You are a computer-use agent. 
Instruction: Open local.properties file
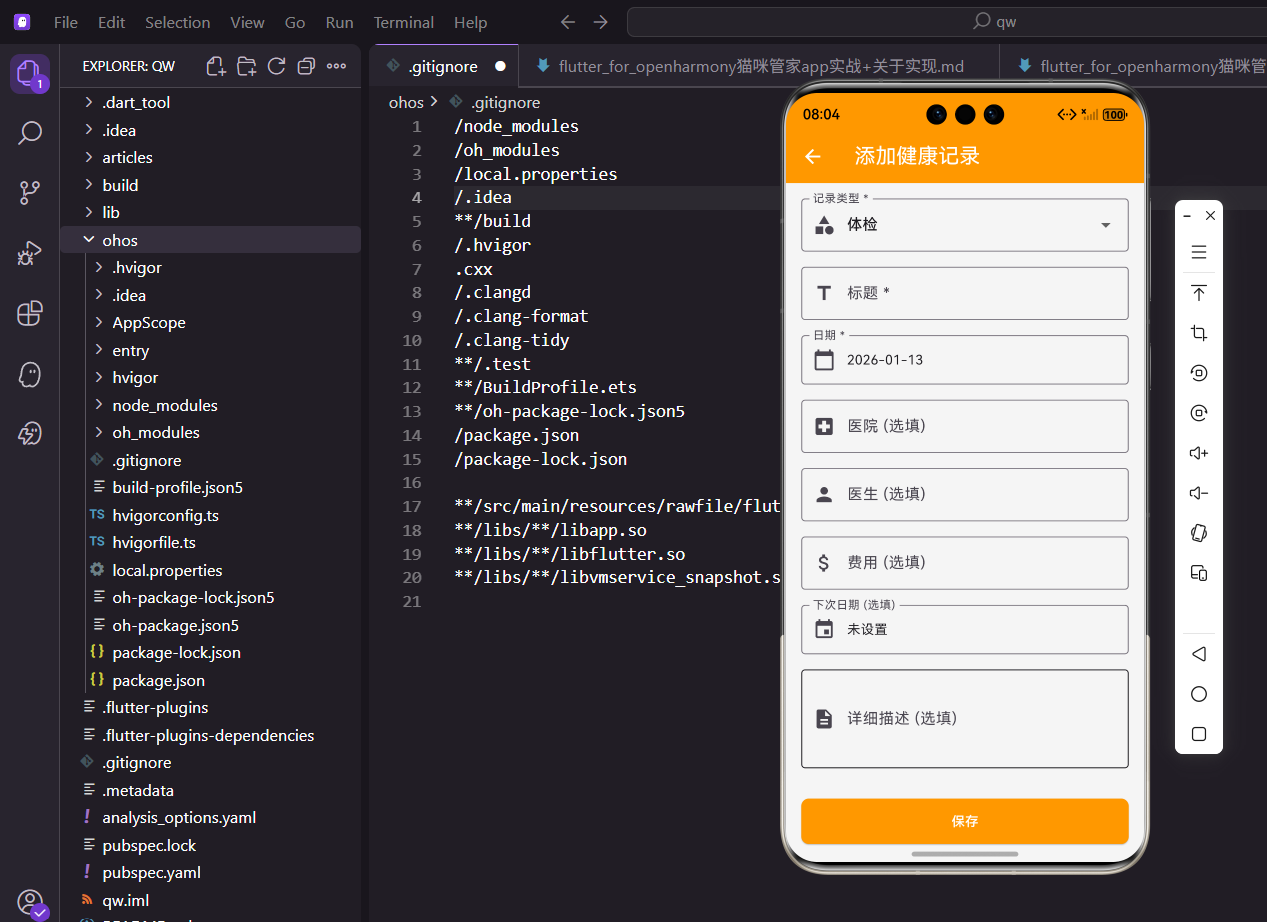tap(167, 570)
